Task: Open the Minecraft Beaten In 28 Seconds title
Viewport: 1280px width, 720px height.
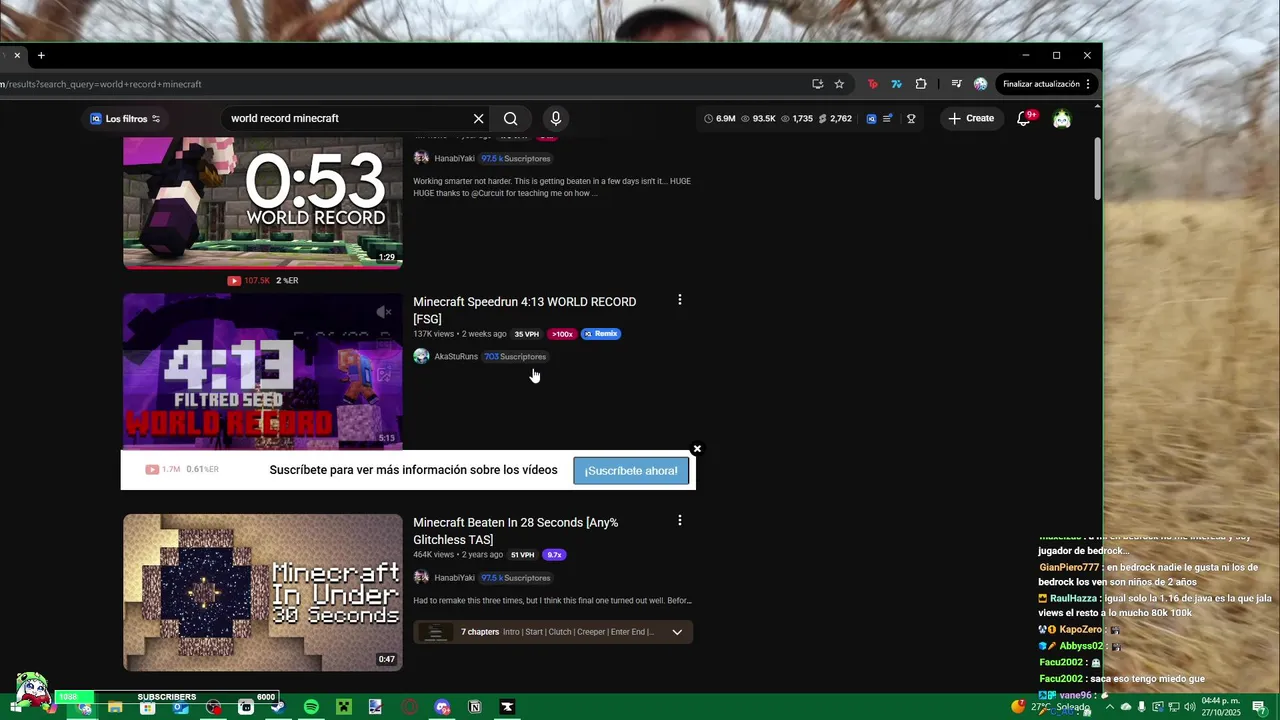Action: [516, 531]
